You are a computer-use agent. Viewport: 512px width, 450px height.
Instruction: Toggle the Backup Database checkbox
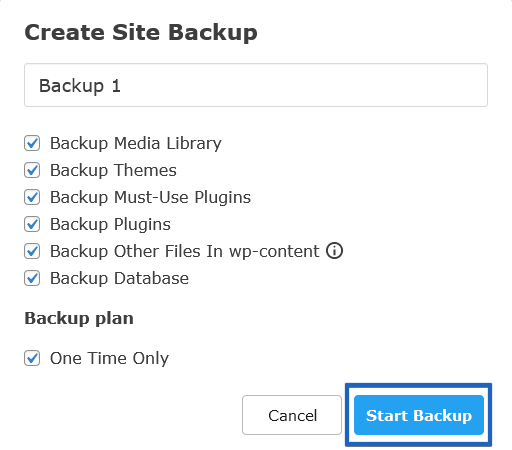coord(32,278)
